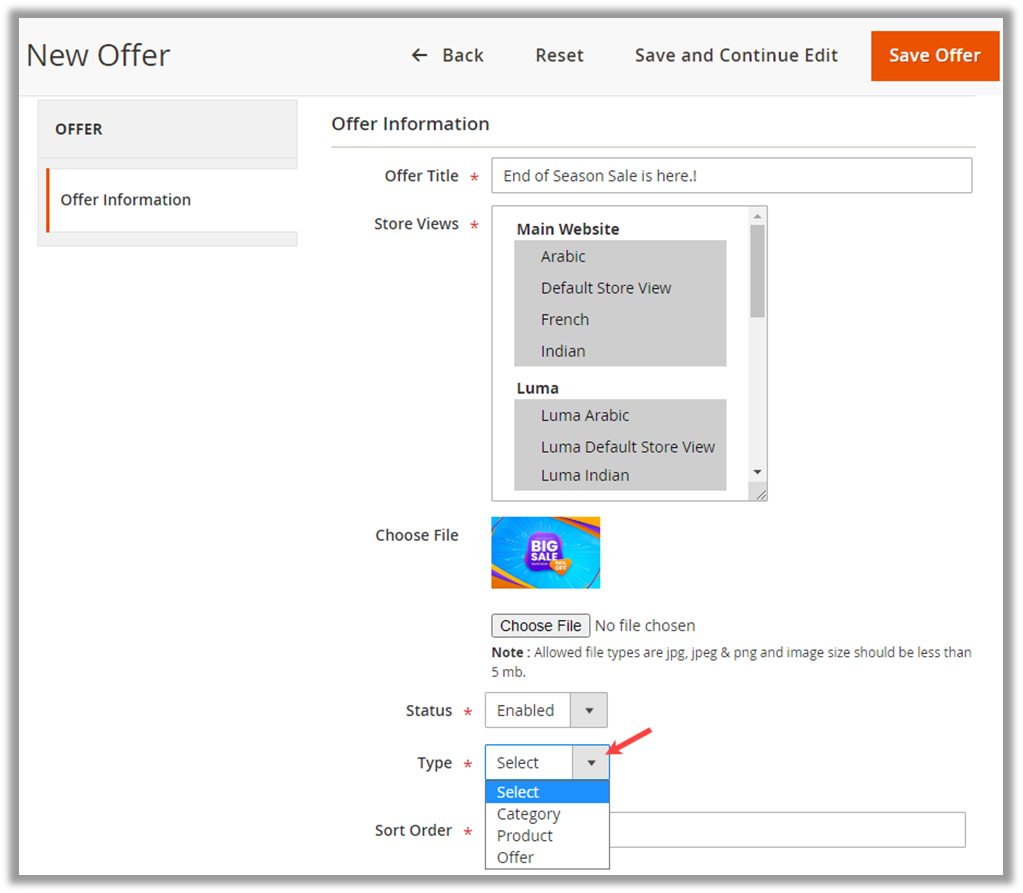
Task: Pick Luma Default Store View entry
Action: coord(627,447)
